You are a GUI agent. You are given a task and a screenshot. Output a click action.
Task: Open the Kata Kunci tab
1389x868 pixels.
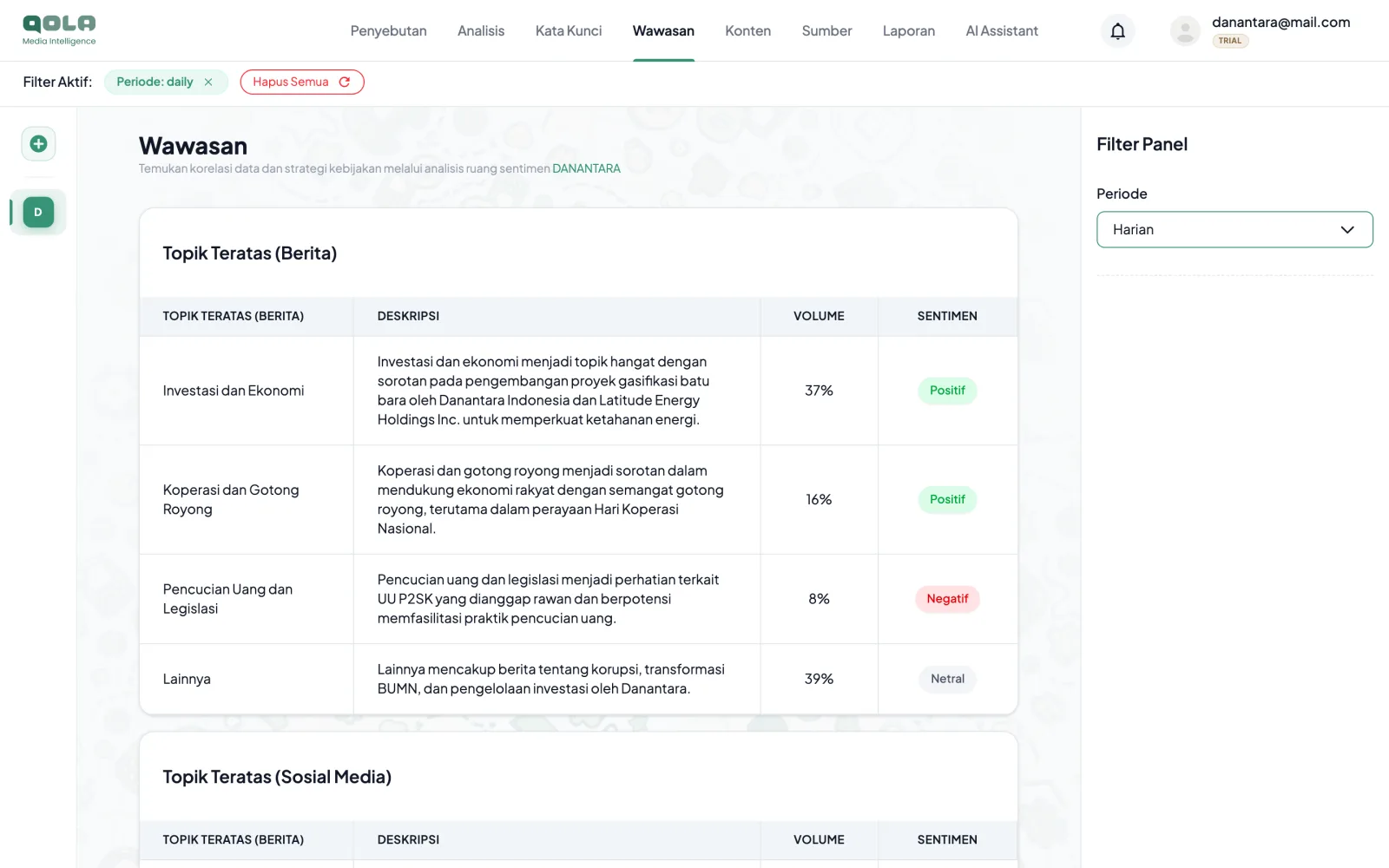point(569,31)
